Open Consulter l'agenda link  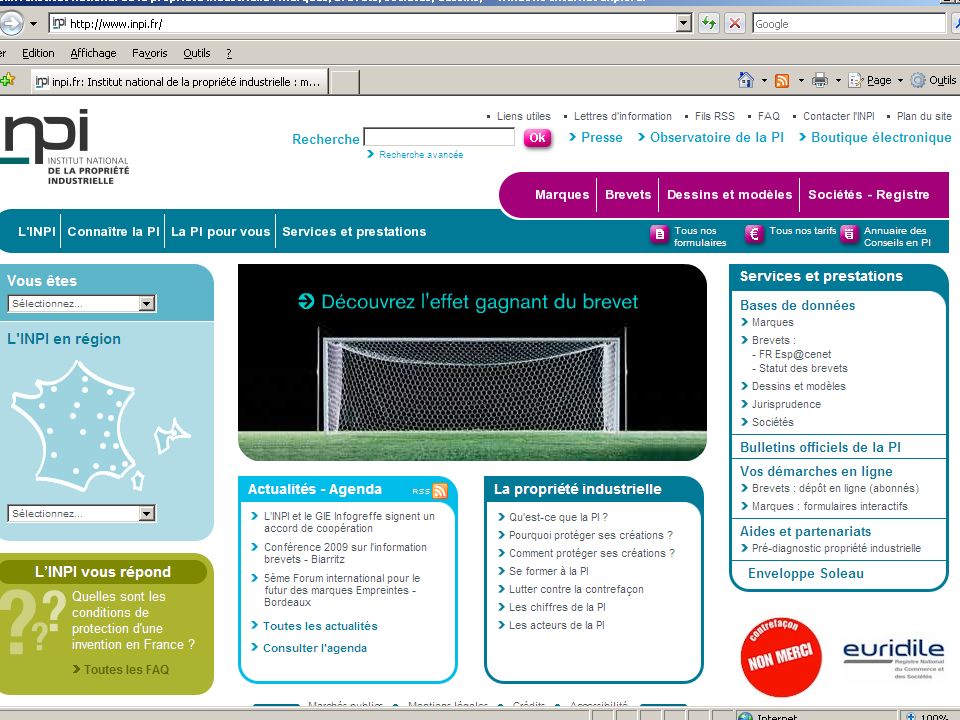(315, 648)
